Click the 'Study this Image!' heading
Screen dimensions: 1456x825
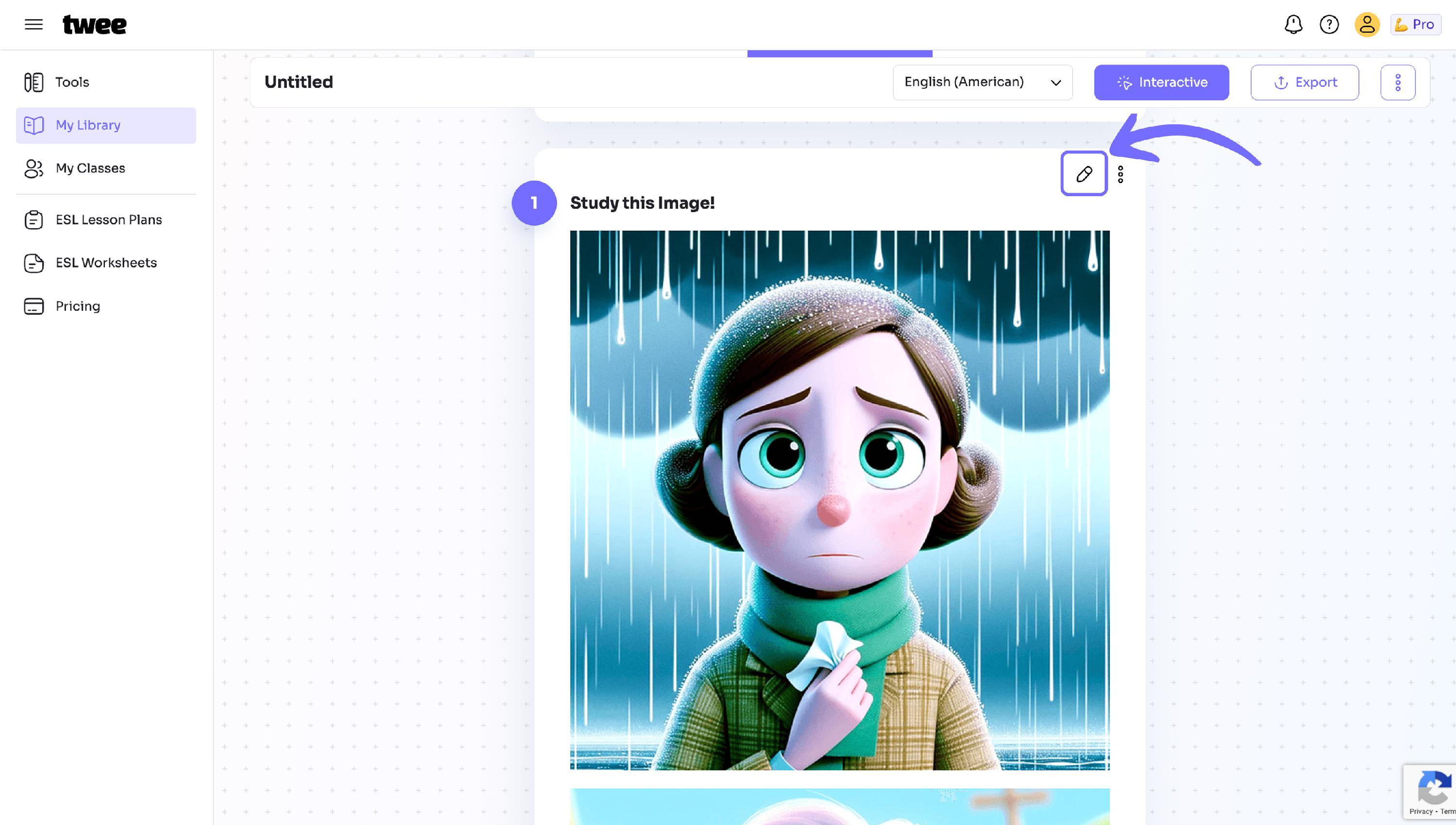coord(642,203)
